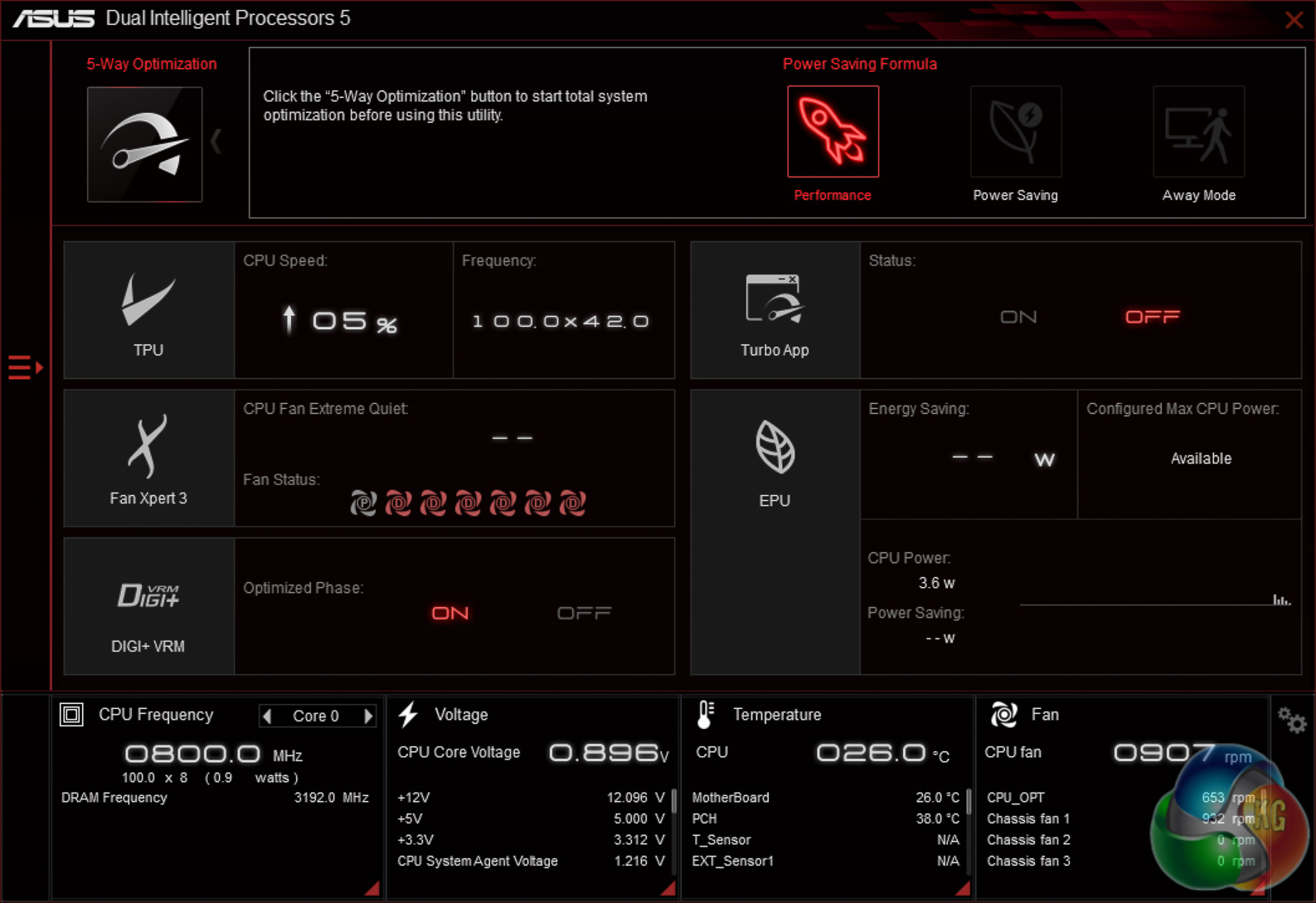Image resolution: width=1316 pixels, height=903 pixels.
Task: Open monitor settings gear icon
Action: coord(1291,720)
